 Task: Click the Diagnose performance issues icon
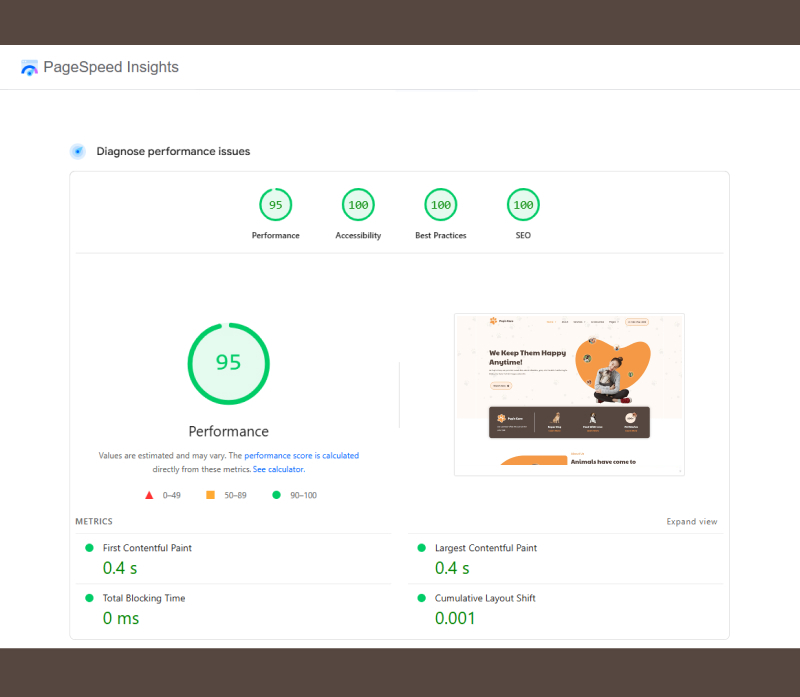click(x=77, y=151)
